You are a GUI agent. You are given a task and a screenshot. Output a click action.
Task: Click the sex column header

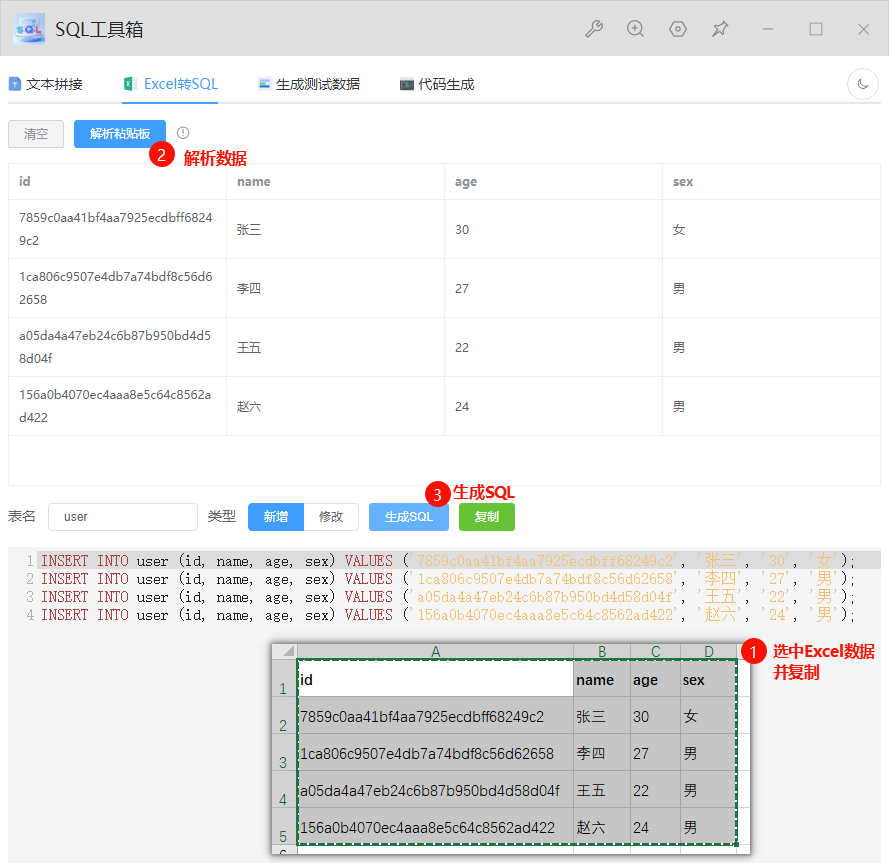pos(771,181)
